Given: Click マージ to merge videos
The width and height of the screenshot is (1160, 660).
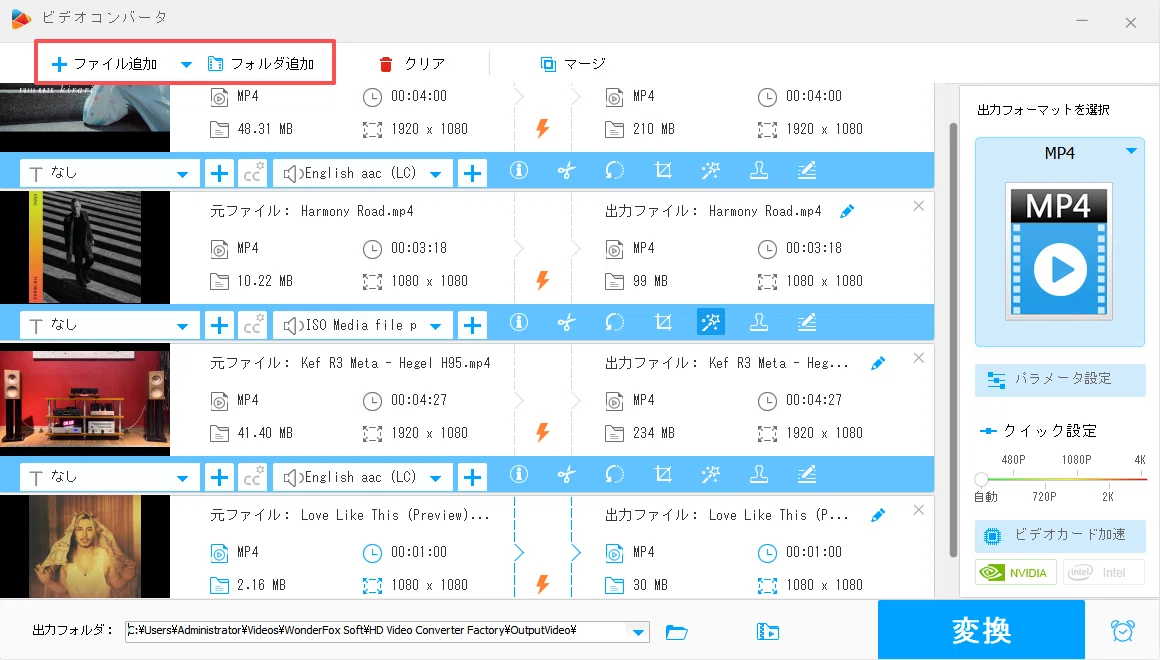Looking at the screenshot, I should (x=573, y=64).
